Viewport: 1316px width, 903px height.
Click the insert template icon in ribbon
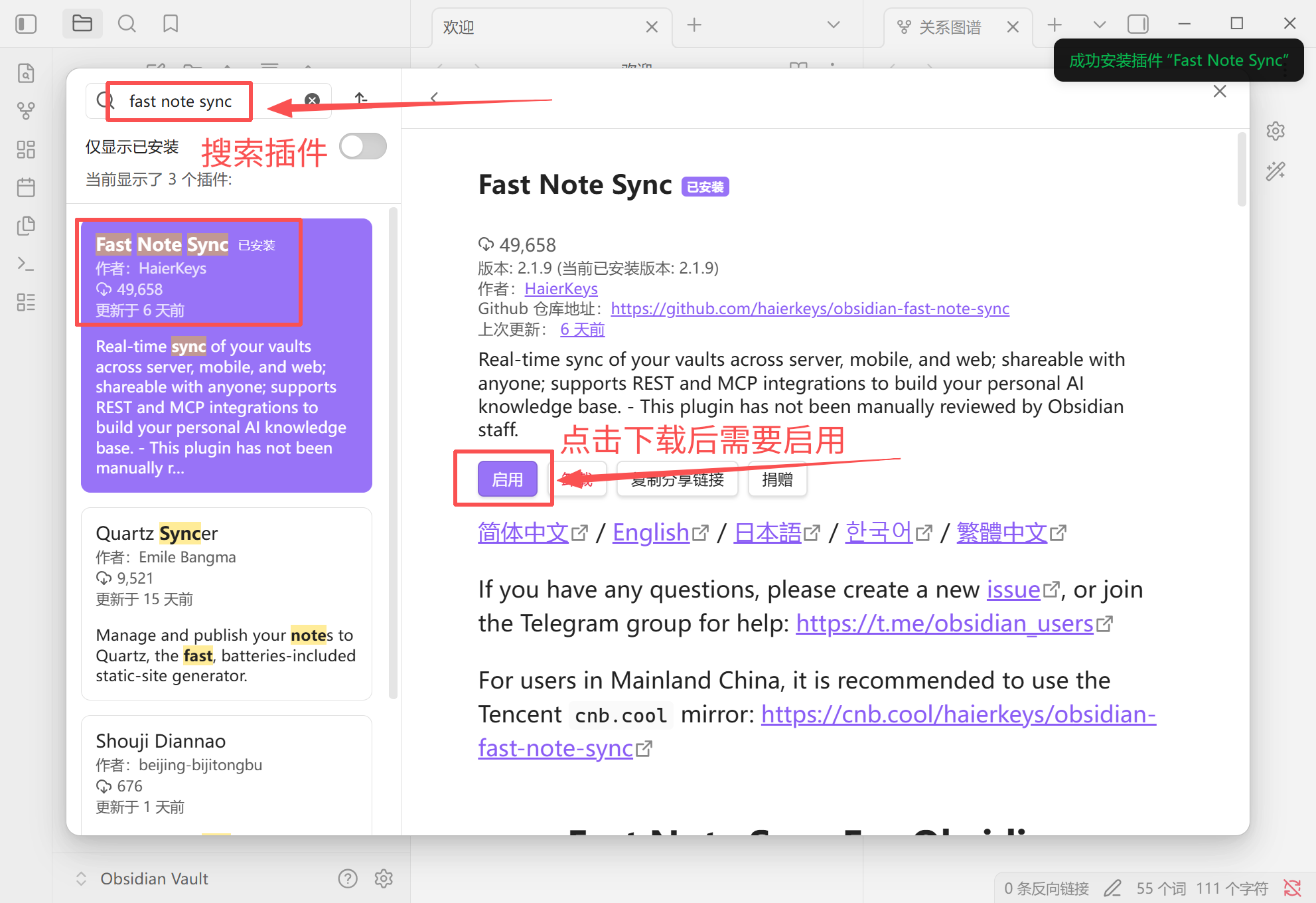(26, 226)
